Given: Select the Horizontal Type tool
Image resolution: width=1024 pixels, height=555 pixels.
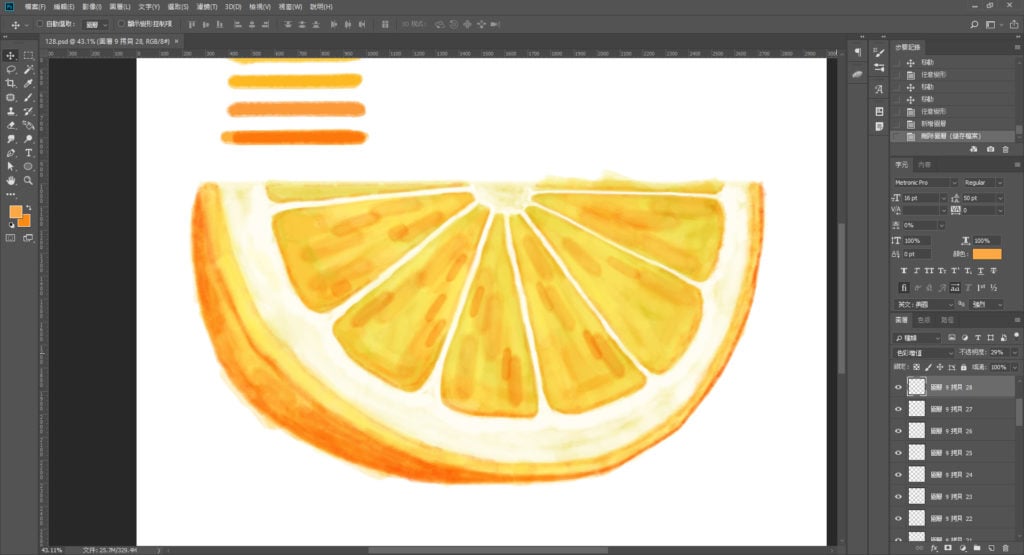Looking at the screenshot, I should point(28,153).
